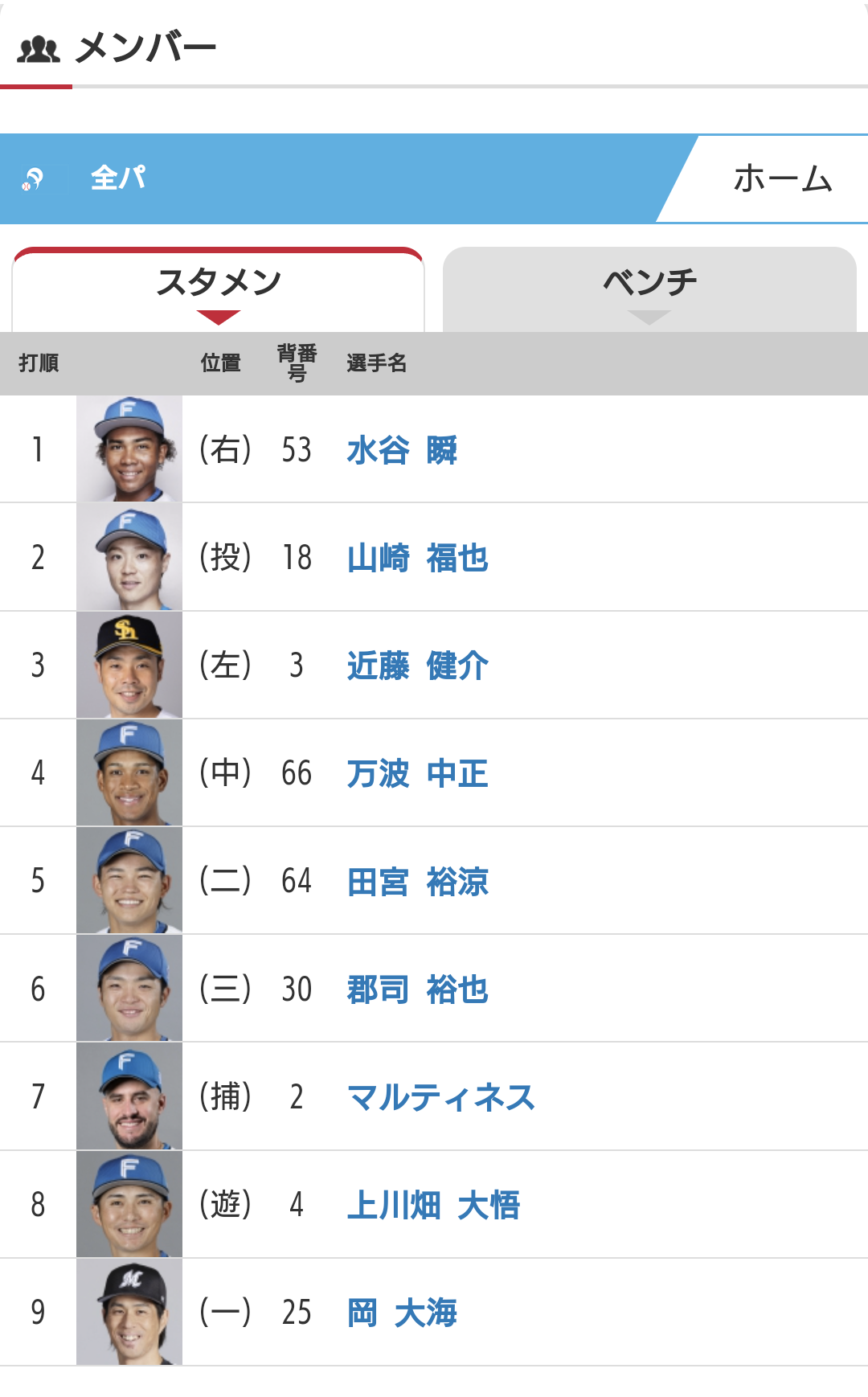Viewport: 868px width, 1397px height.
Task: Click the red arrow under スタメン
Action: click(219, 317)
